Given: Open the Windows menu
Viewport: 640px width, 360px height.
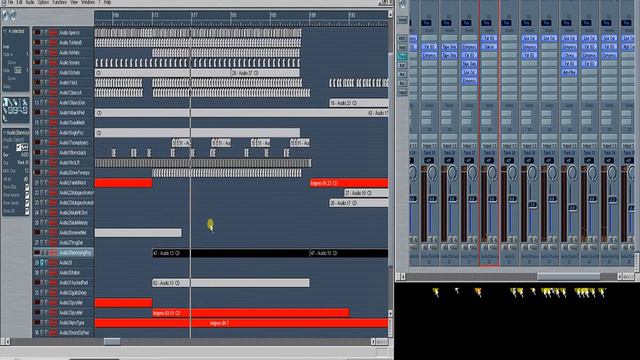Looking at the screenshot, I should tap(88, 2).
